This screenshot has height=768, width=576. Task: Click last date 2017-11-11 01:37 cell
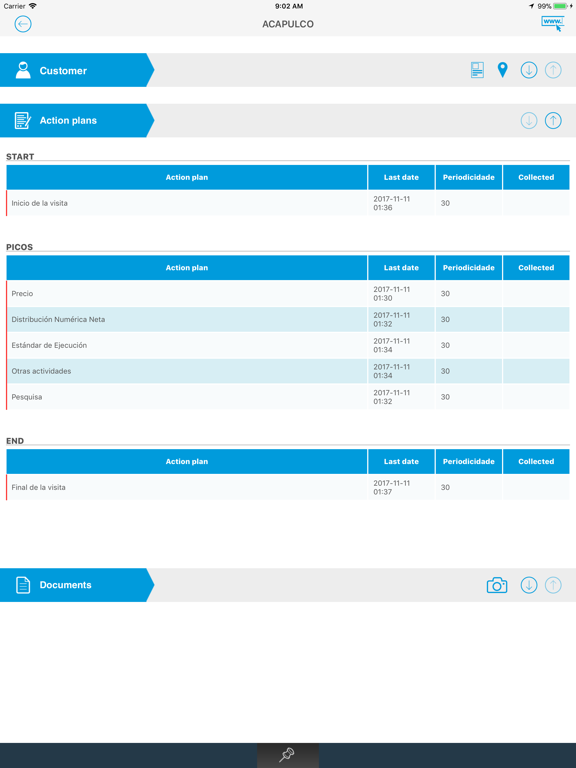coord(401,487)
